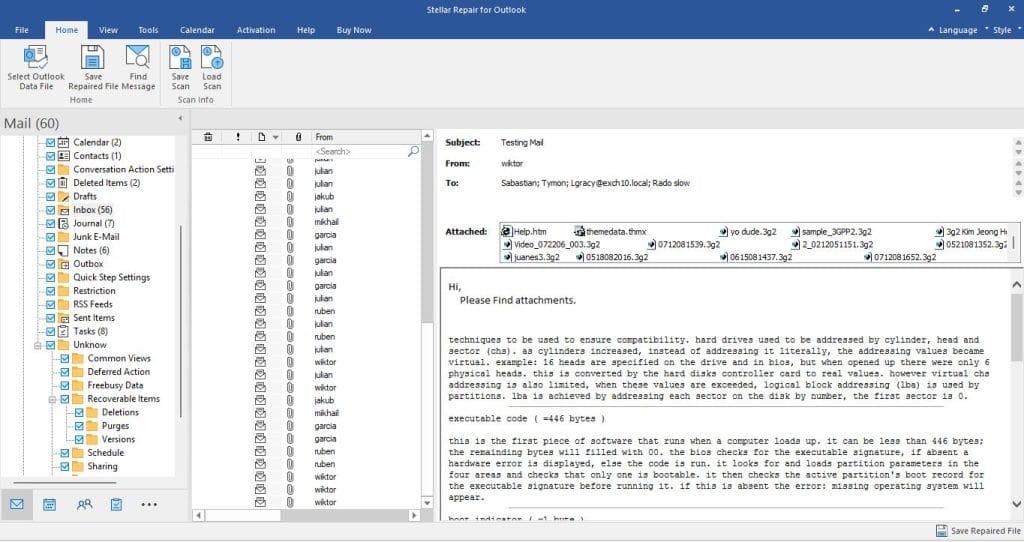The height and width of the screenshot is (542, 1024).
Task: Select Quick Step Settings folder
Action: click(111, 278)
